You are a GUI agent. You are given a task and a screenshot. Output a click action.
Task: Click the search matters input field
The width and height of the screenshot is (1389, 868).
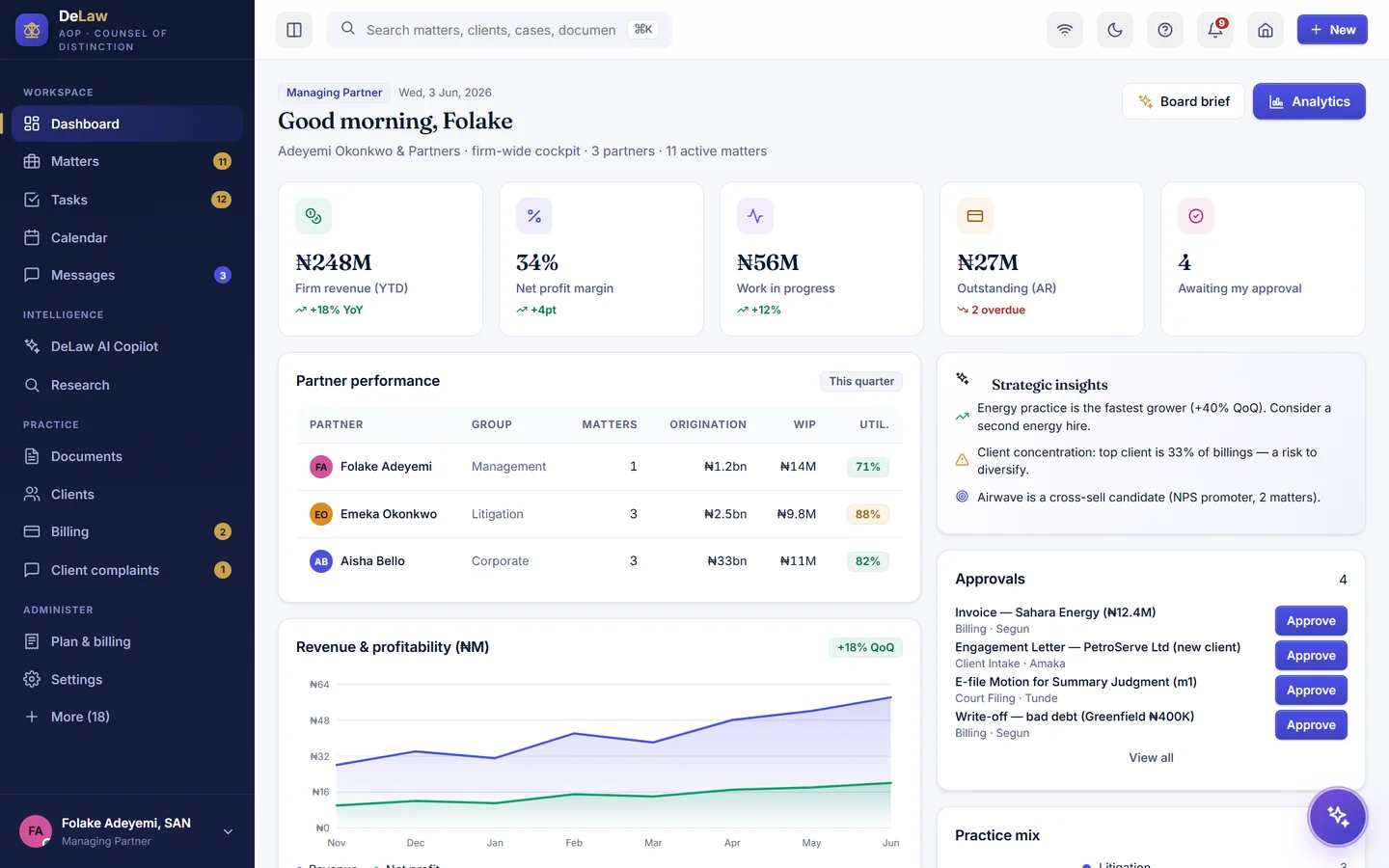point(499,30)
